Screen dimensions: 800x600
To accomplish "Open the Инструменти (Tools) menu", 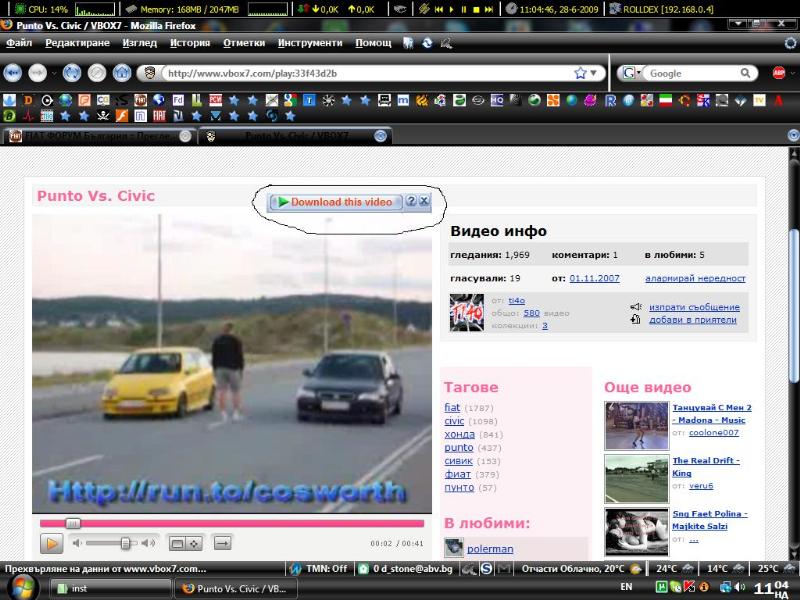I will pyautogui.click(x=310, y=43).
